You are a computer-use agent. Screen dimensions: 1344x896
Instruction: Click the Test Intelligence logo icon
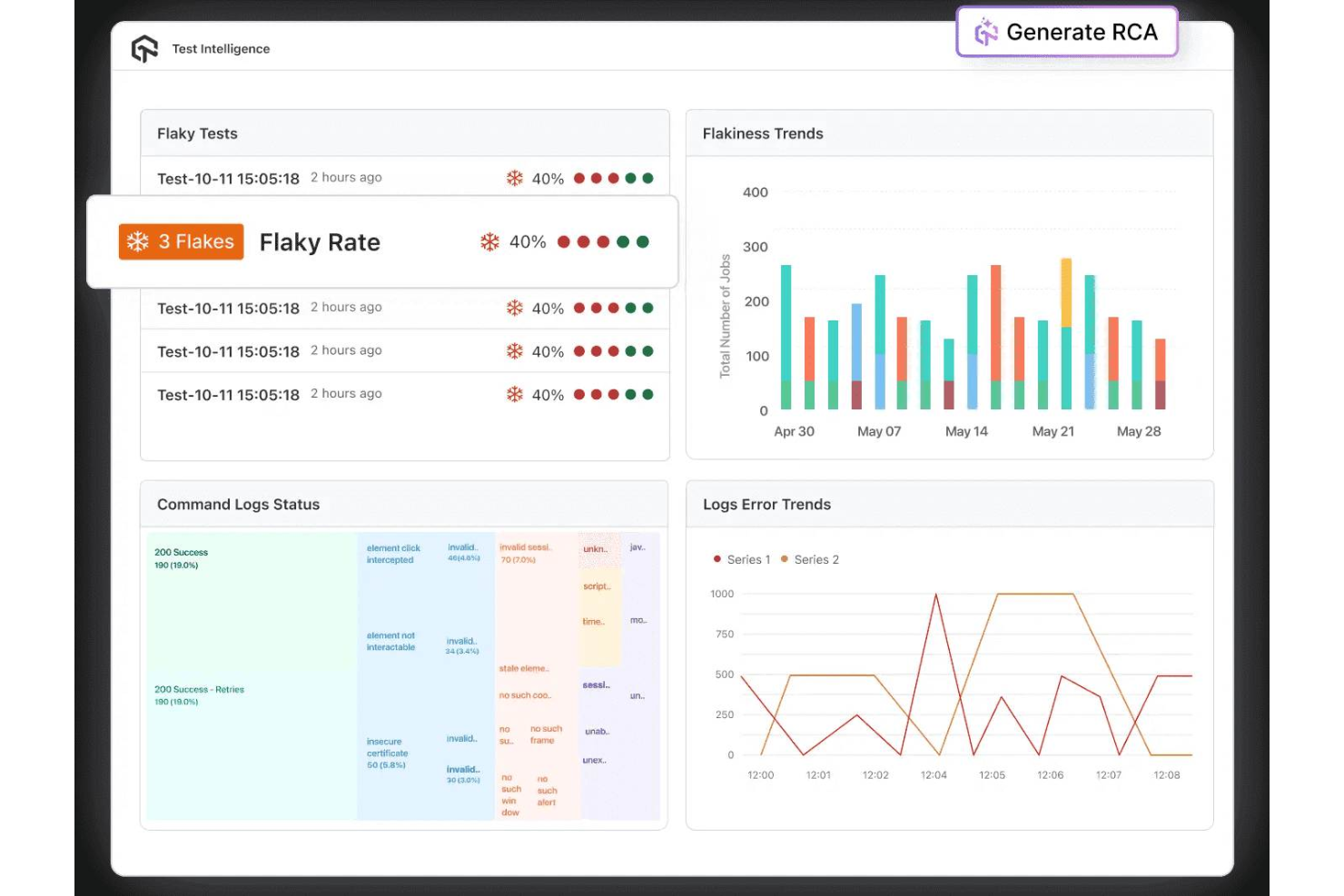145,47
